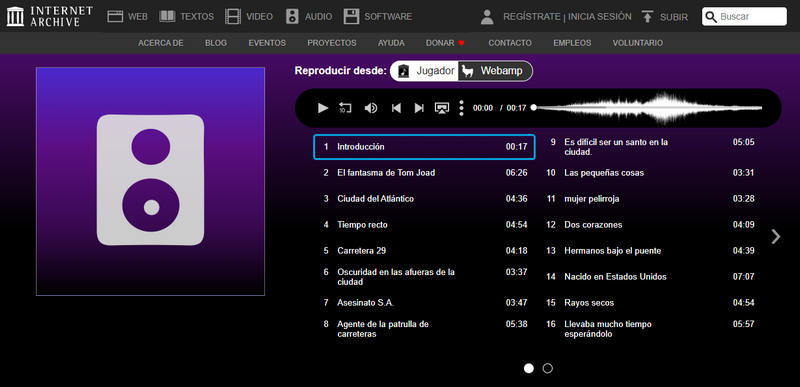Screen dimensions: 800x387
Task: Click the Subir upload link text
Action: pyautogui.click(x=673, y=17)
